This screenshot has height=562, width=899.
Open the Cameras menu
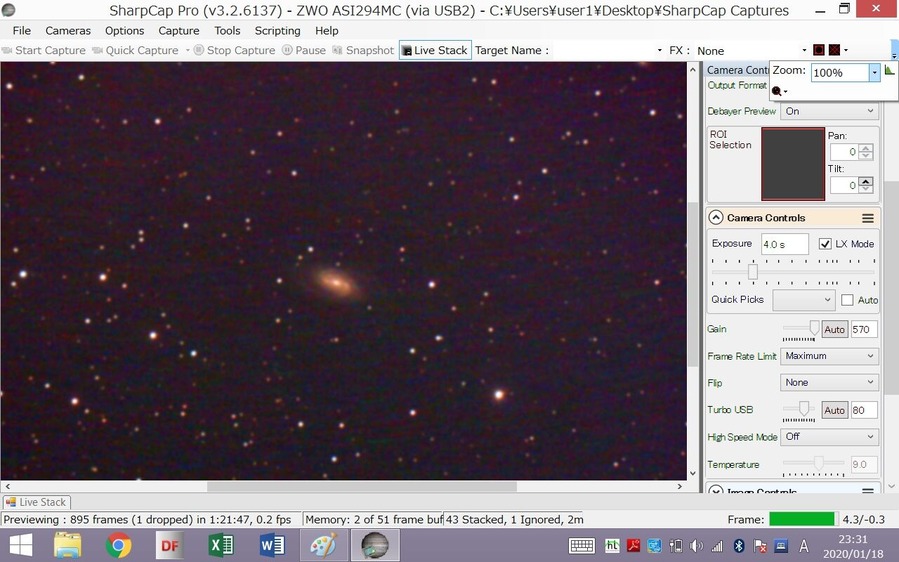pos(68,31)
